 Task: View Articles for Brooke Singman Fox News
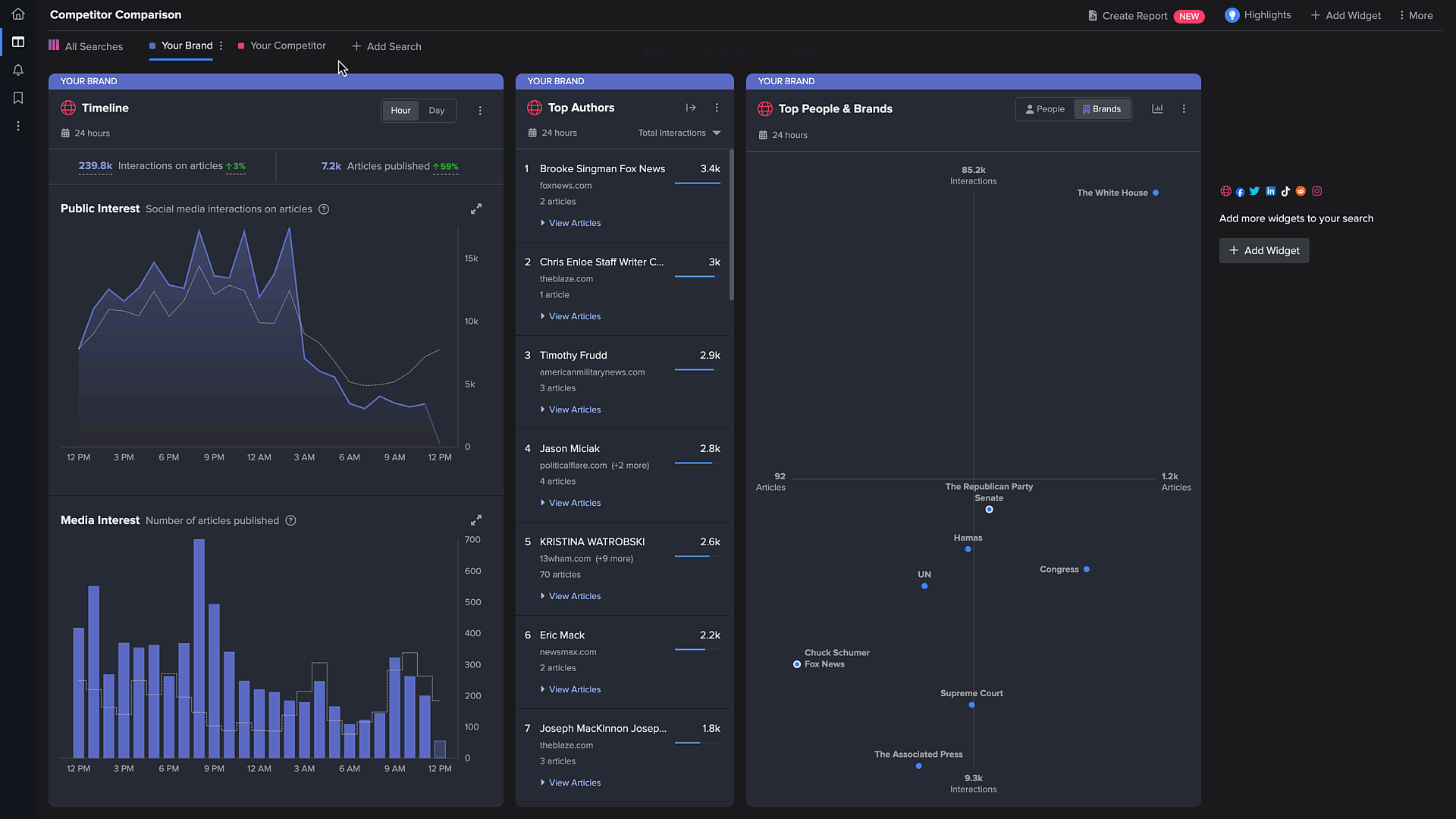574,222
